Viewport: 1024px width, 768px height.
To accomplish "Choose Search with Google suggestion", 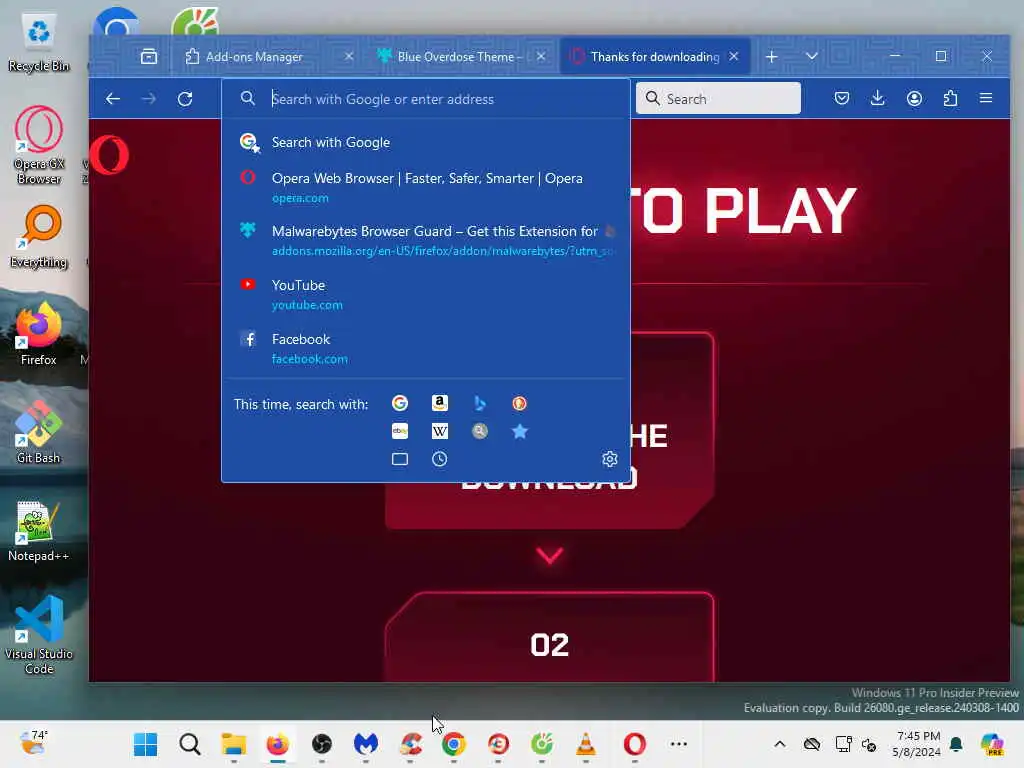I will pyautogui.click(x=426, y=142).
